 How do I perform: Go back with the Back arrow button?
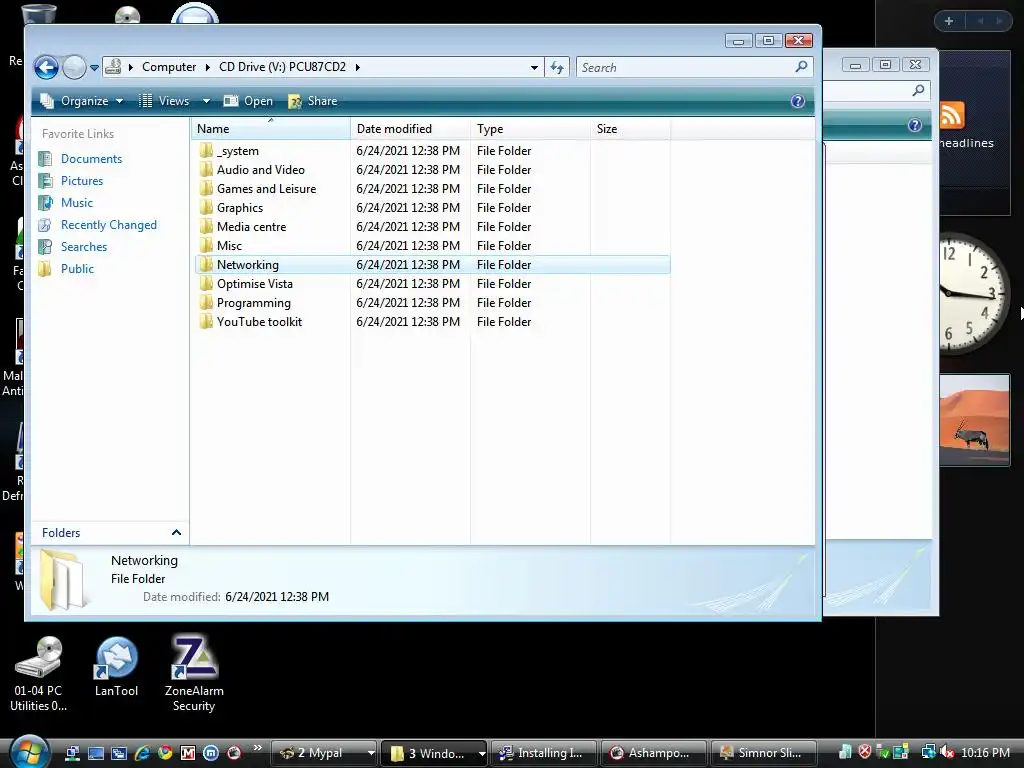46,67
